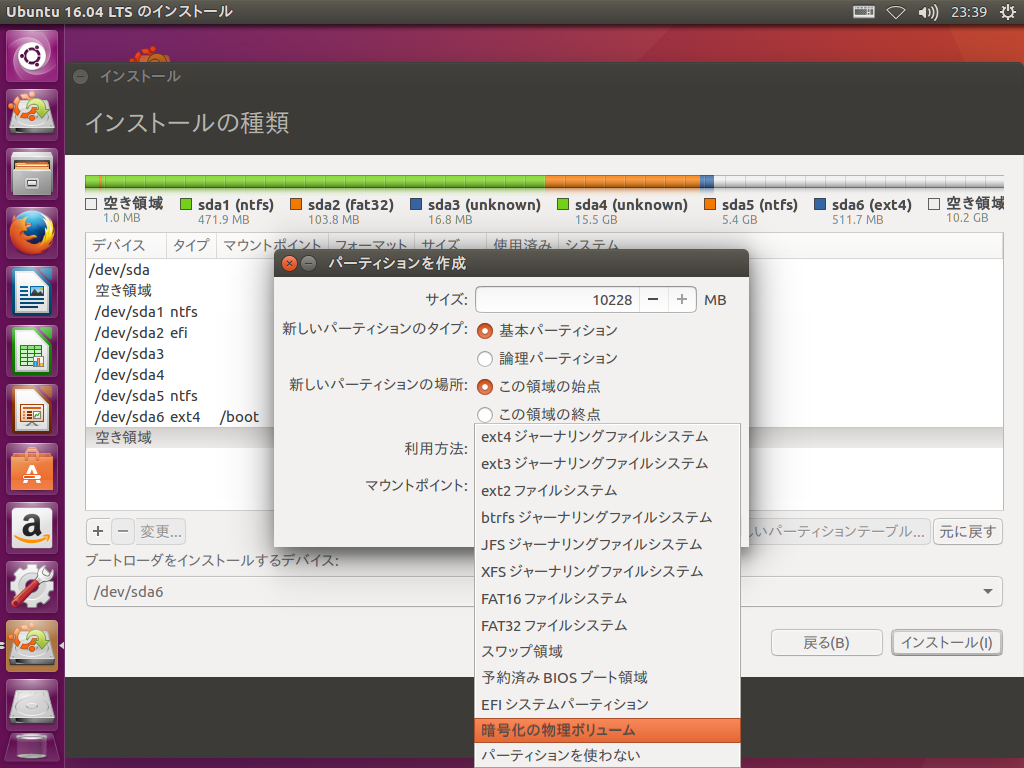The height and width of the screenshot is (768, 1024).
Task: Click the green sda1 (ntfs) legend swatch
Action: tap(186, 204)
